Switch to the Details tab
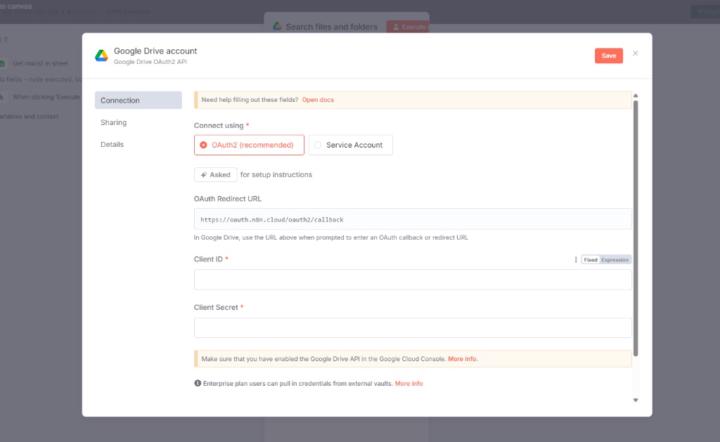 coord(112,144)
